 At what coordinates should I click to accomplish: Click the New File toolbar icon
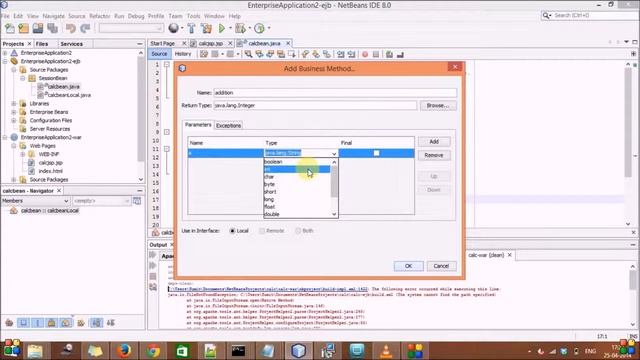tap(10, 28)
